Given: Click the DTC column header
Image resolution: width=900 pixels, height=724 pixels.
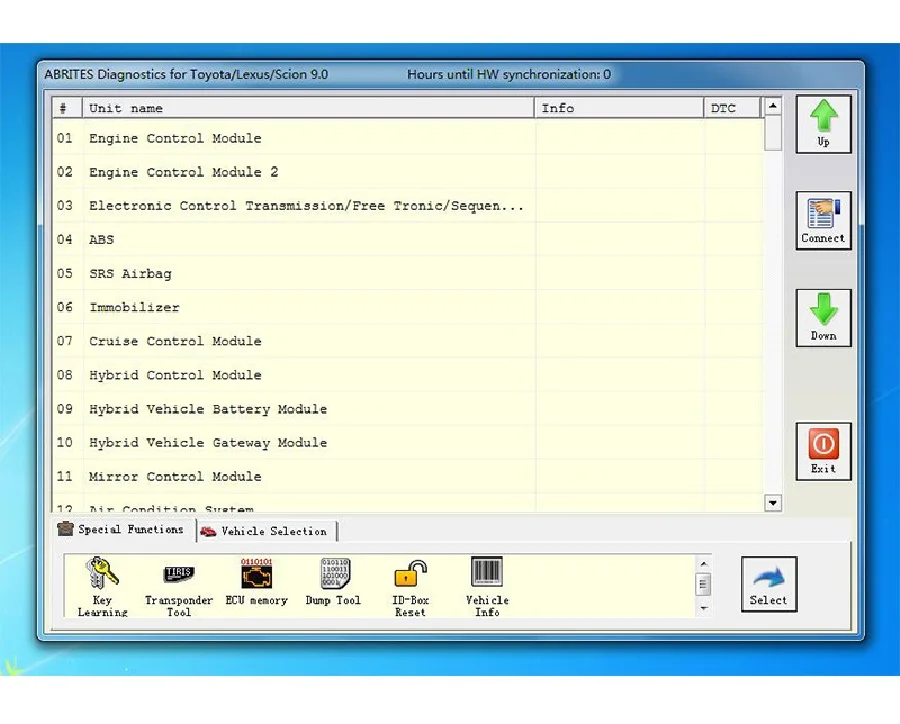Looking at the screenshot, I should 732,108.
